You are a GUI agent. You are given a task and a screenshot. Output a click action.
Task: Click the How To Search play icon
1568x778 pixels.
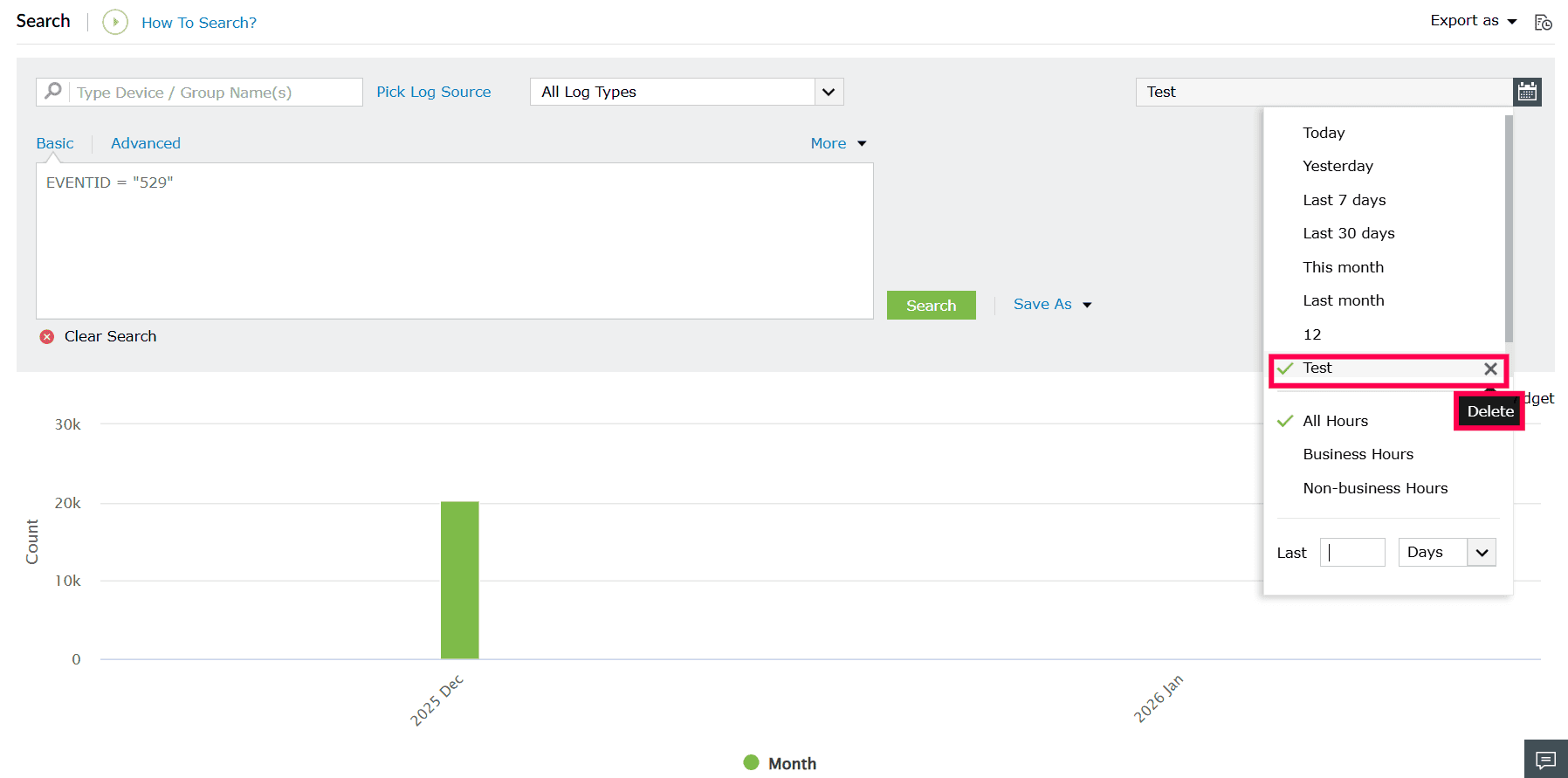pyautogui.click(x=115, y=22)
